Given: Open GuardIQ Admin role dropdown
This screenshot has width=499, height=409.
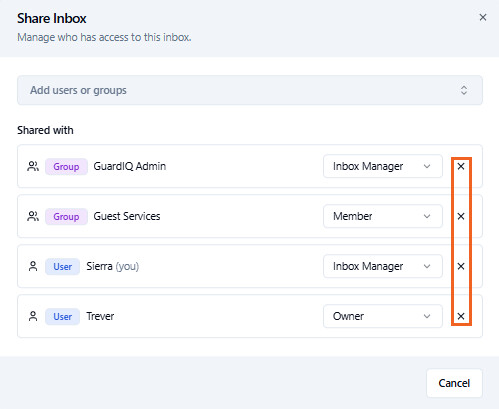Looking at the screenshot, I should (383, 166).
